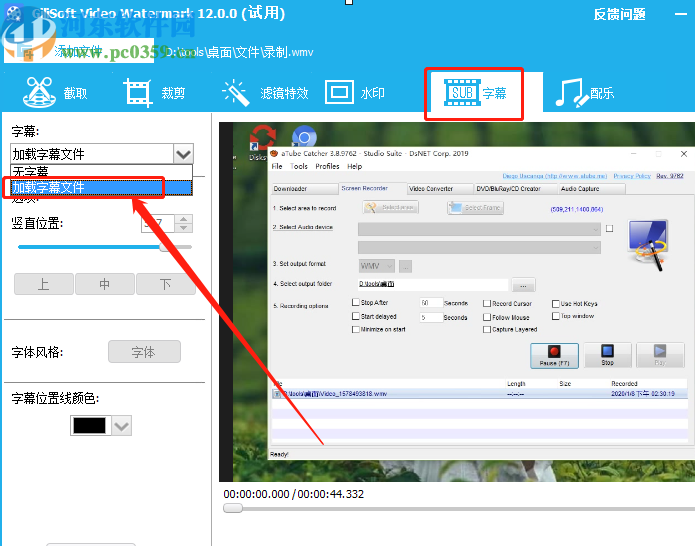Decrease 竖直位置 value with down spinner arrow
The width and height of the screenshot is (695, 546).
click(184, 228)
